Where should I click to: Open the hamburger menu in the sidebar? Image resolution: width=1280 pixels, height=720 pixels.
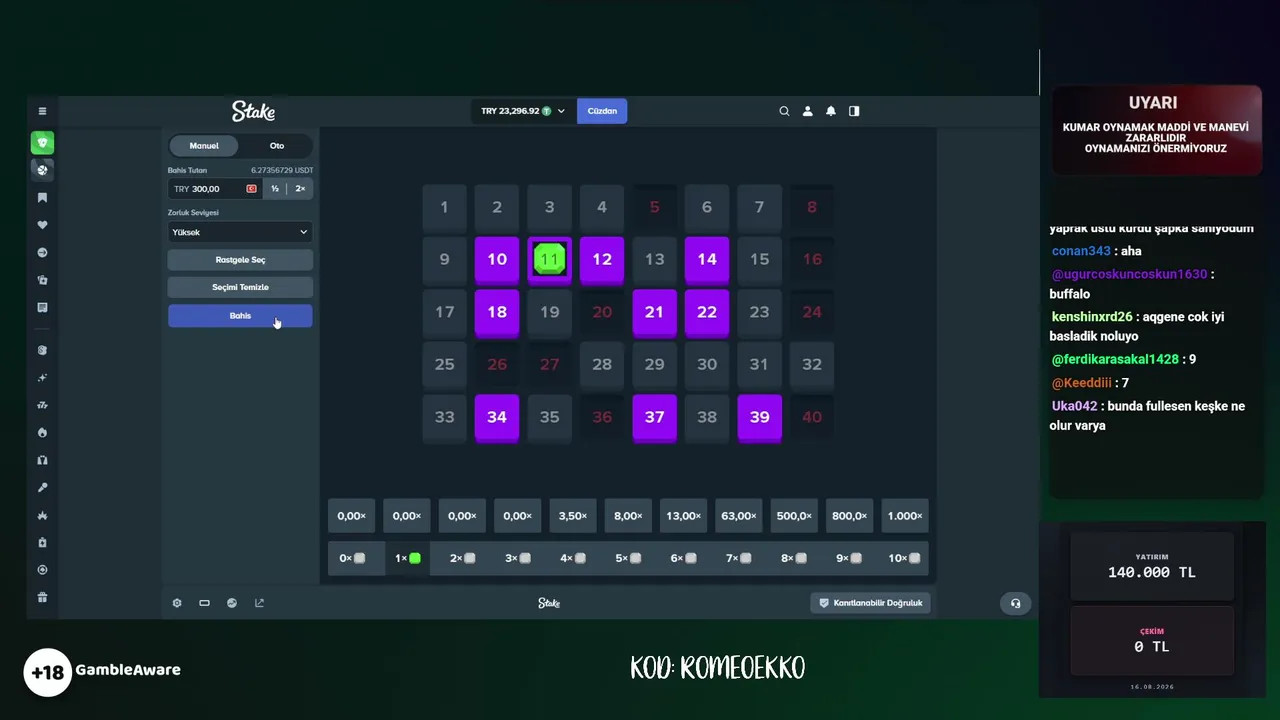tap(42, 111)
